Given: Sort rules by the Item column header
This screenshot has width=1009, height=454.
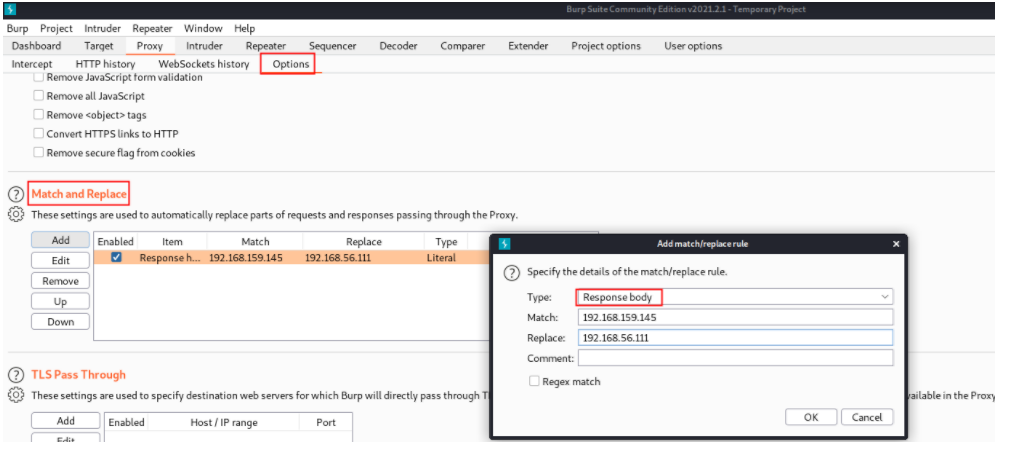Looking at the screenshot, I should click(172, 242).
